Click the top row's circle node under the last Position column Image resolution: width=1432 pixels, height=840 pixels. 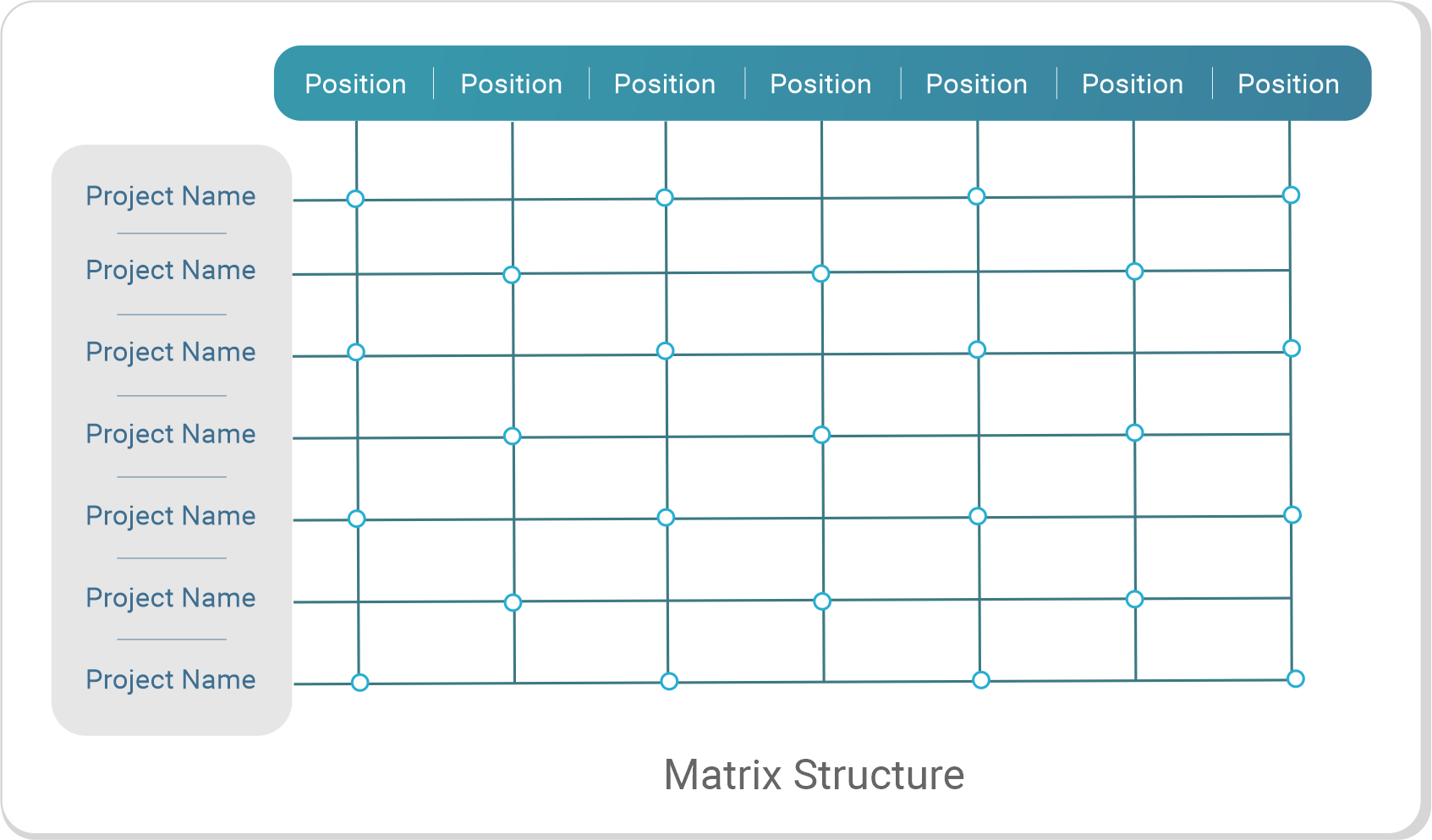tap(1291, 195)
